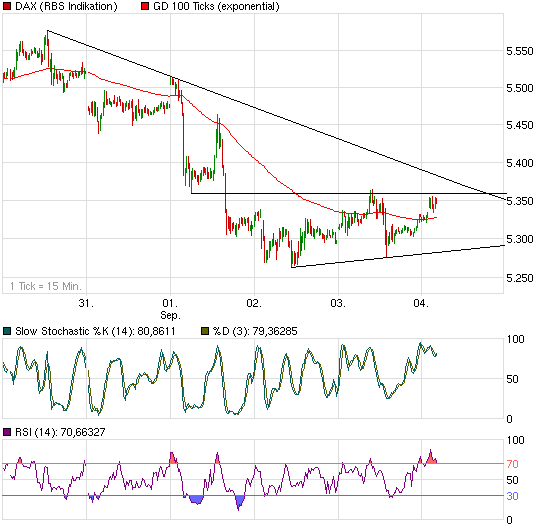Click the 5.500 price axis label

[x=520, y=88]
